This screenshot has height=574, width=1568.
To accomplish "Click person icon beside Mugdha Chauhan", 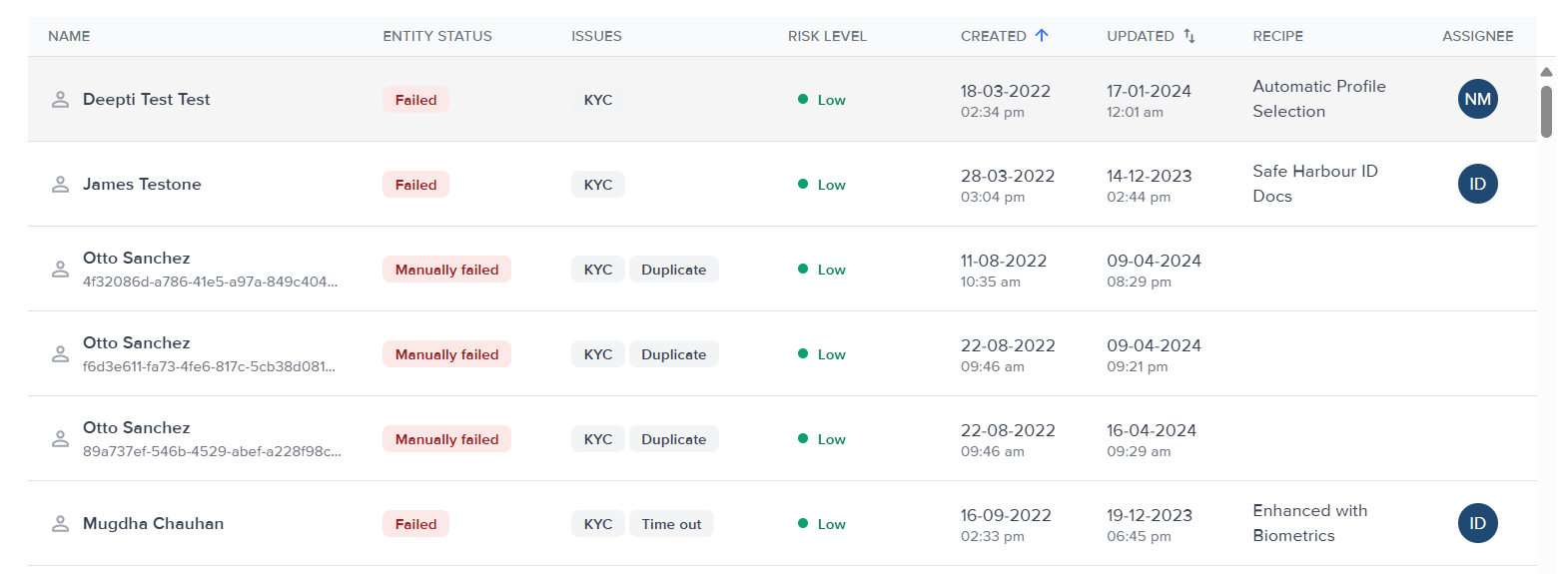I will [60, 524].
